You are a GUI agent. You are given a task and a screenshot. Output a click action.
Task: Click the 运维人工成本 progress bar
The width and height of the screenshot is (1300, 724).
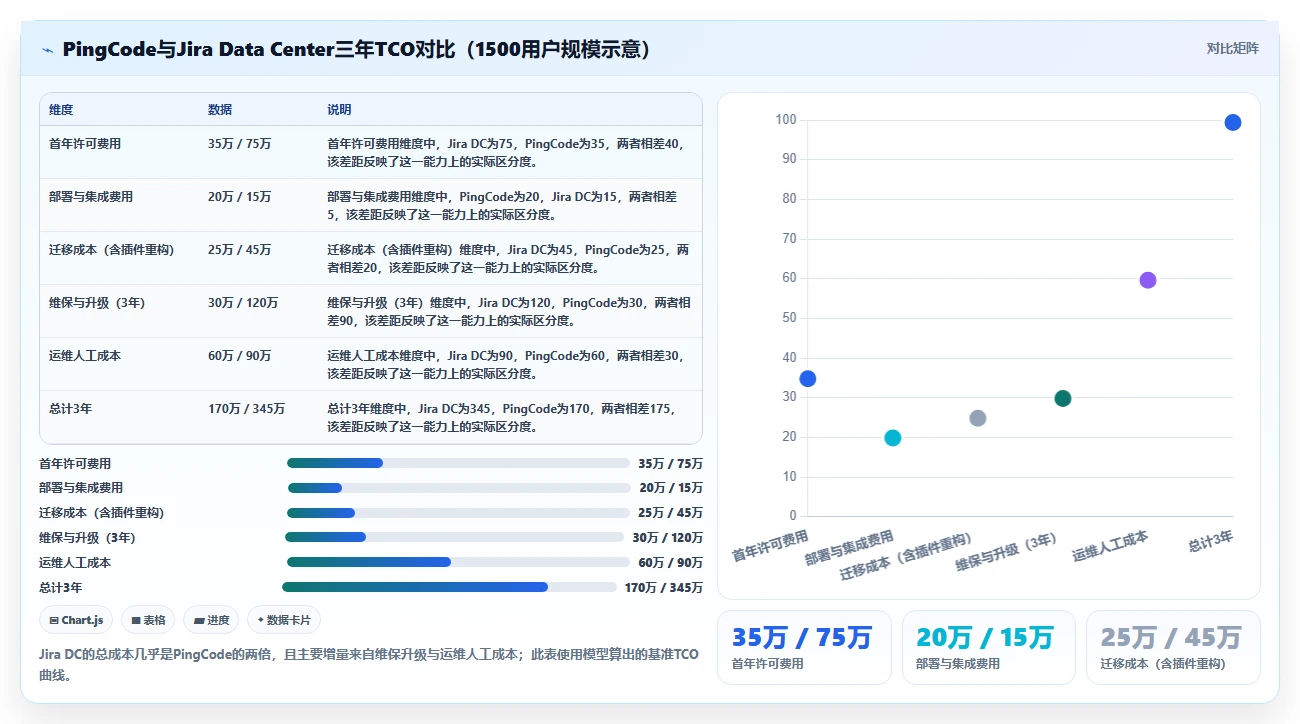pos(459,562)
